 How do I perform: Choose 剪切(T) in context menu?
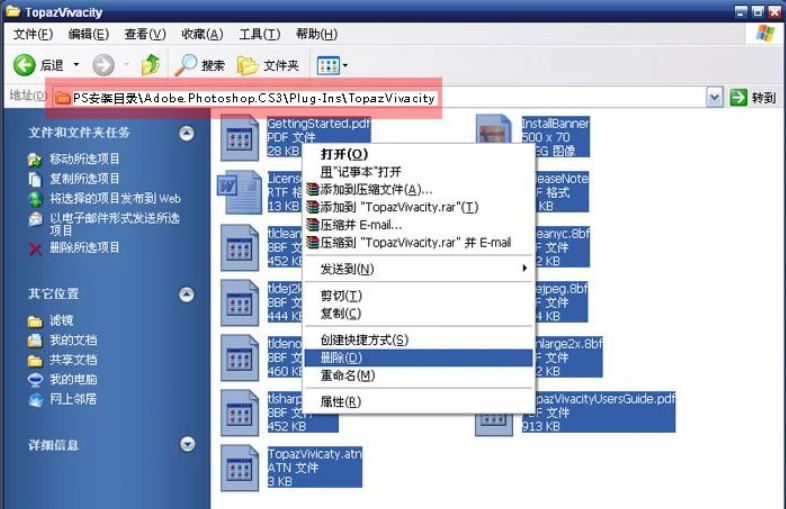[x=419, y=295]
